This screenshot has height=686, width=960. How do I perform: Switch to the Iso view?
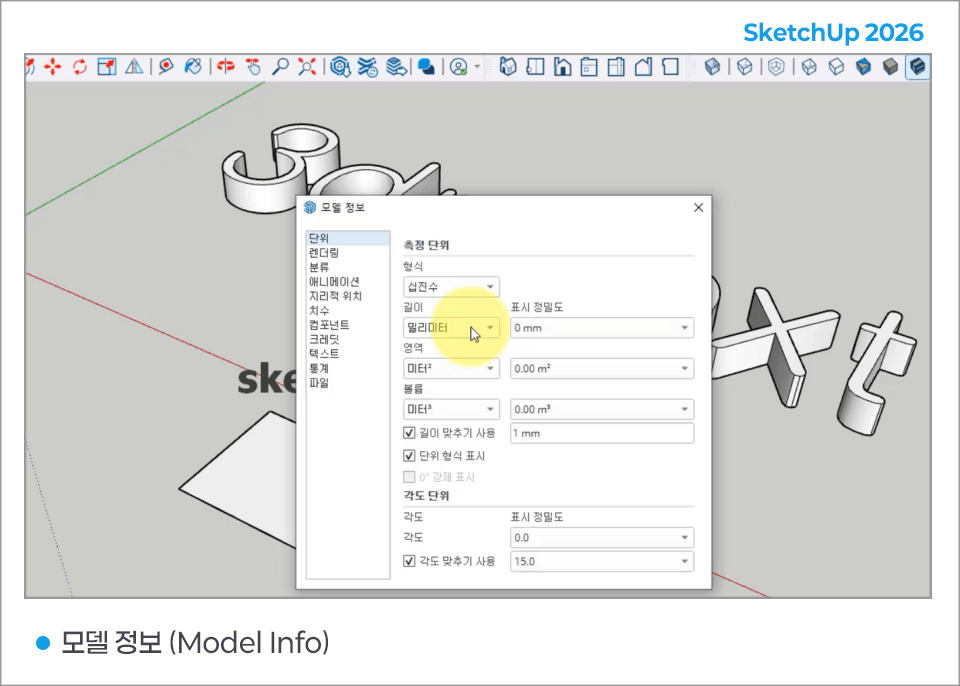point(508,66)
